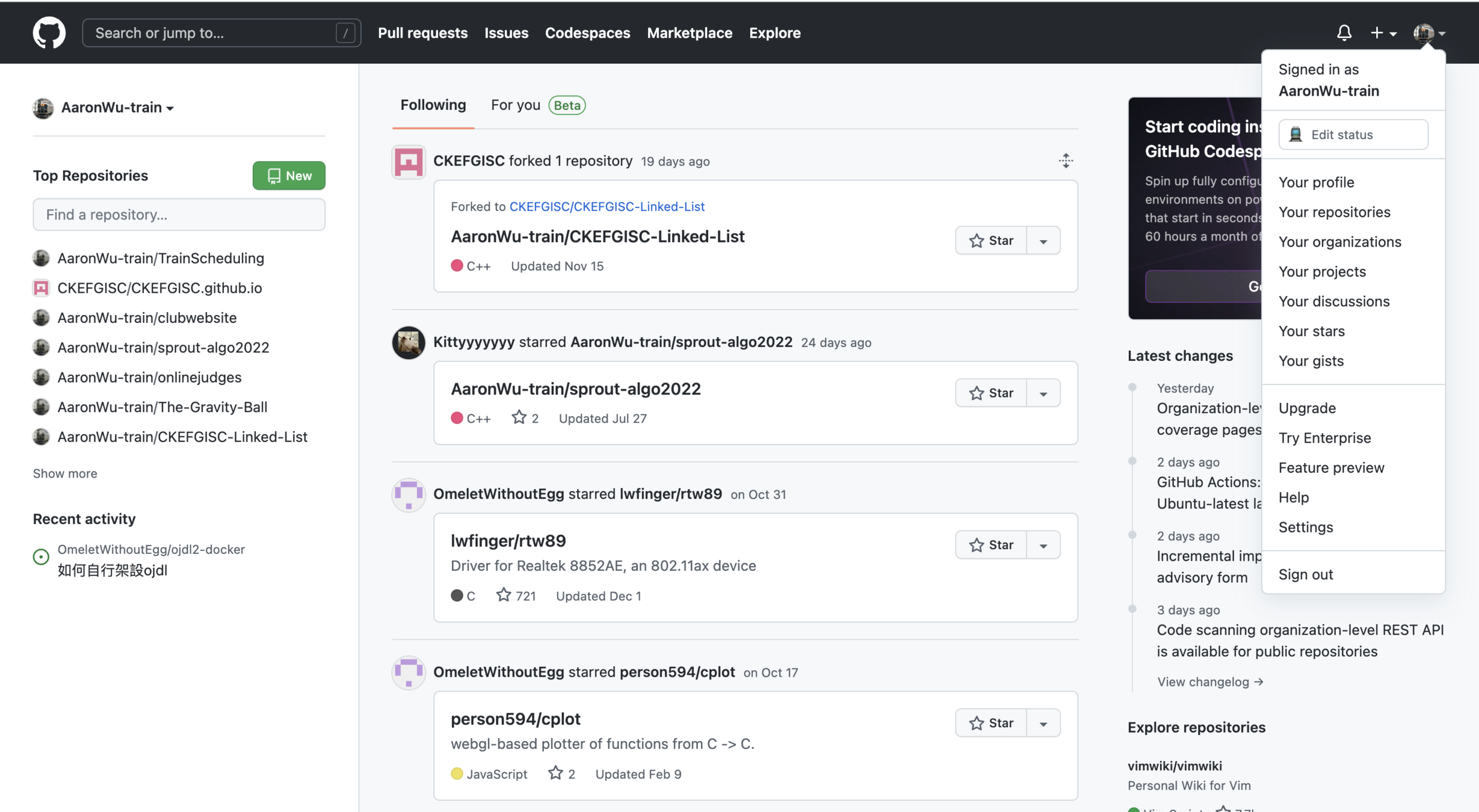
Task: Star the AaronWu-train/sprout-algo2022 repository
Action: point(991,393)
